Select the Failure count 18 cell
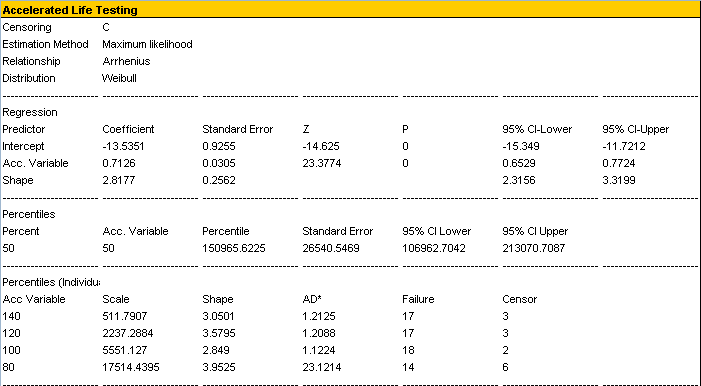The image size is (701, 386). coord(408,350)
